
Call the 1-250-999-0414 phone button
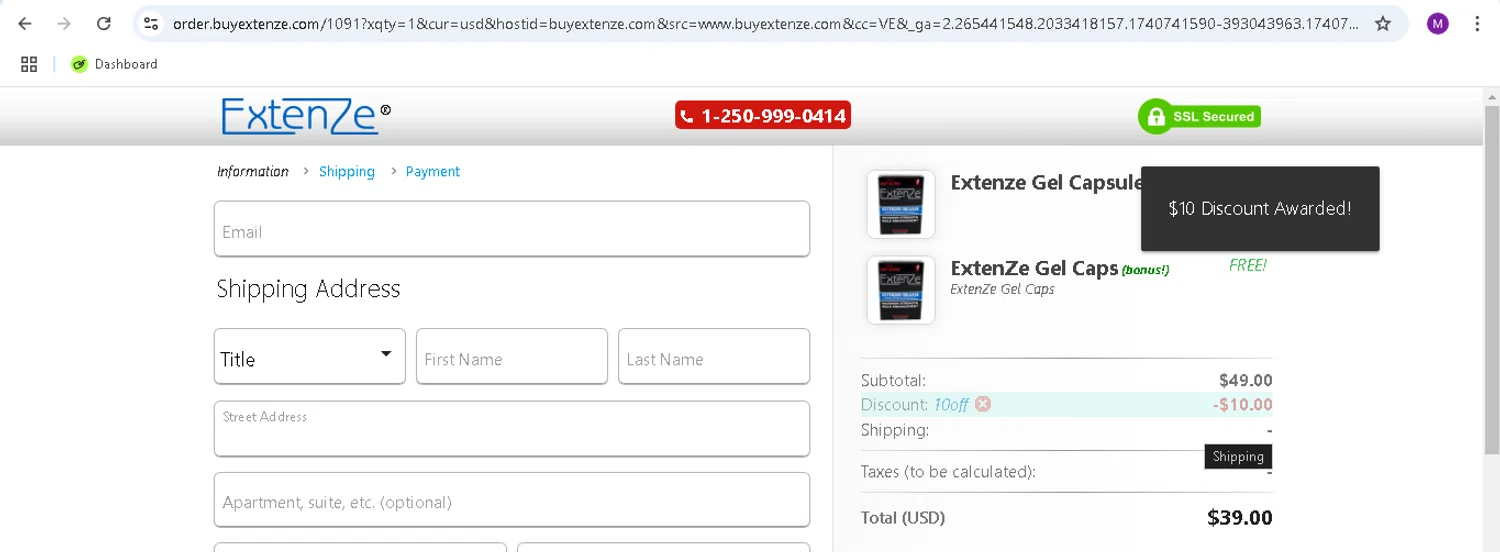(764, 116)
